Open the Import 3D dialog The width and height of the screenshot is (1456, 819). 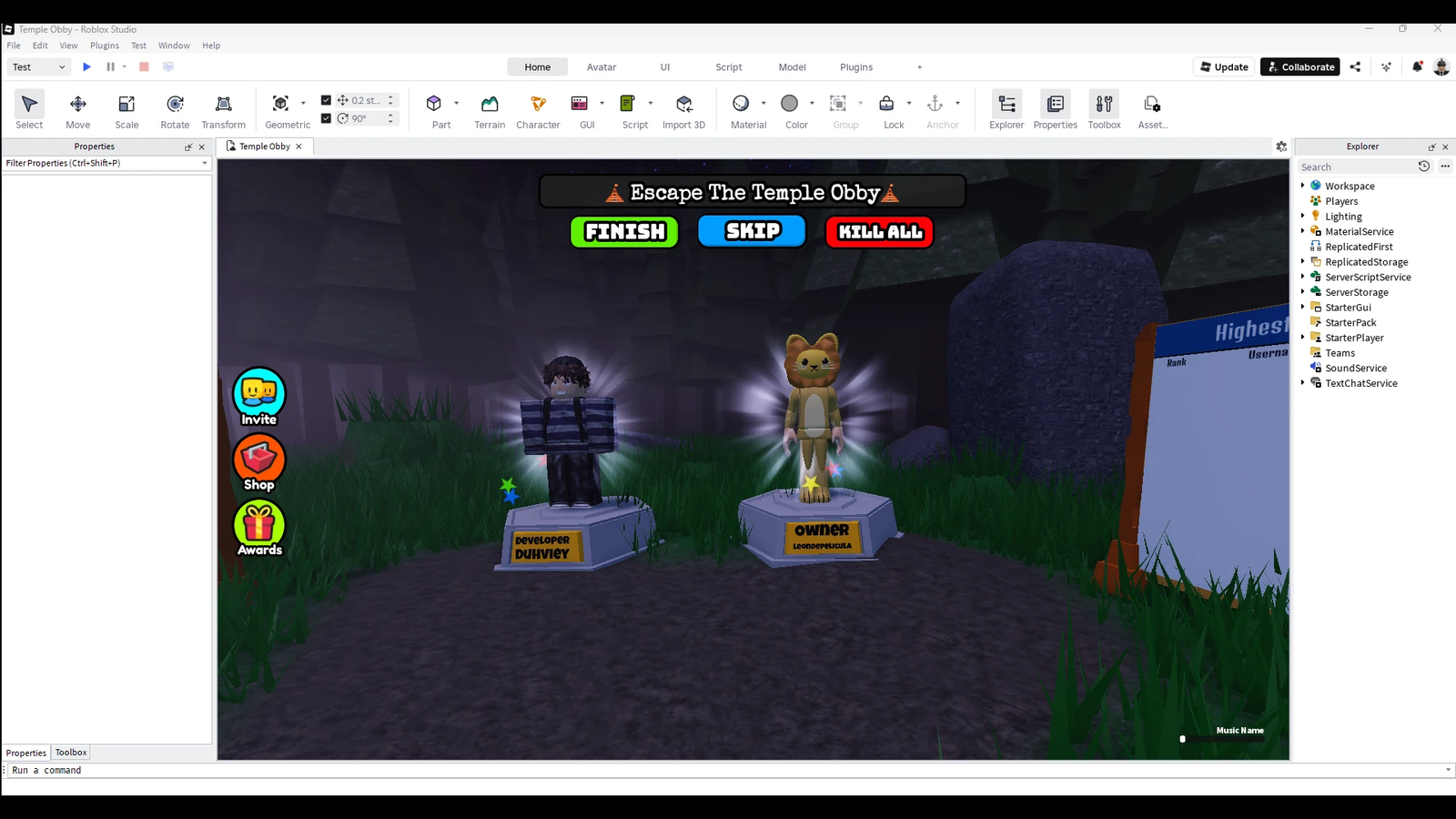(x=683, y=110)
